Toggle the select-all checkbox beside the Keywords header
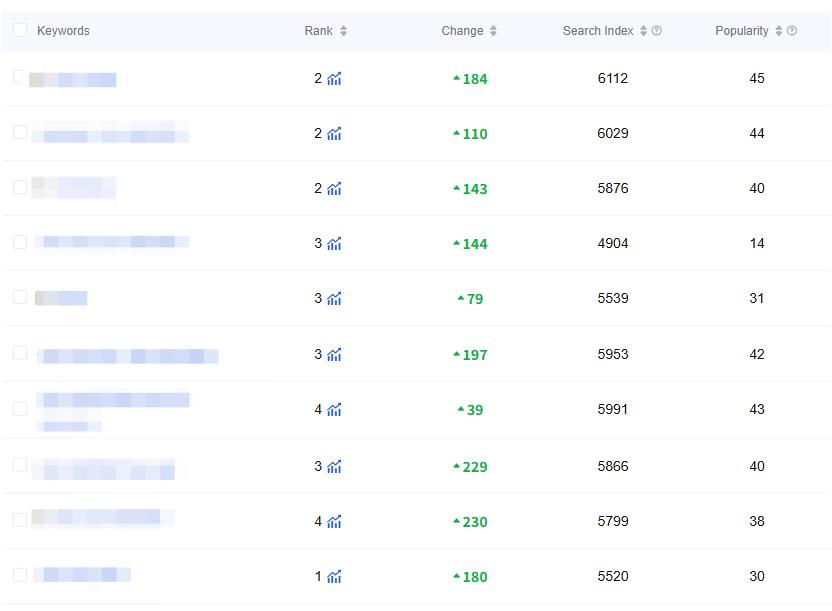 pos(20,30)
